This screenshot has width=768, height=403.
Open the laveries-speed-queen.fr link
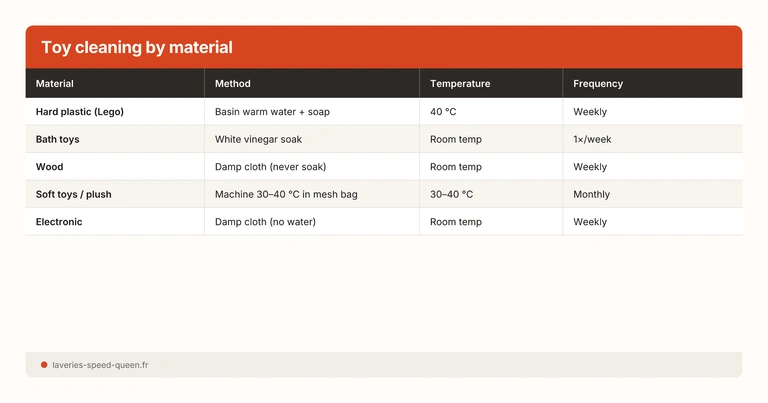tap(100, 365)
